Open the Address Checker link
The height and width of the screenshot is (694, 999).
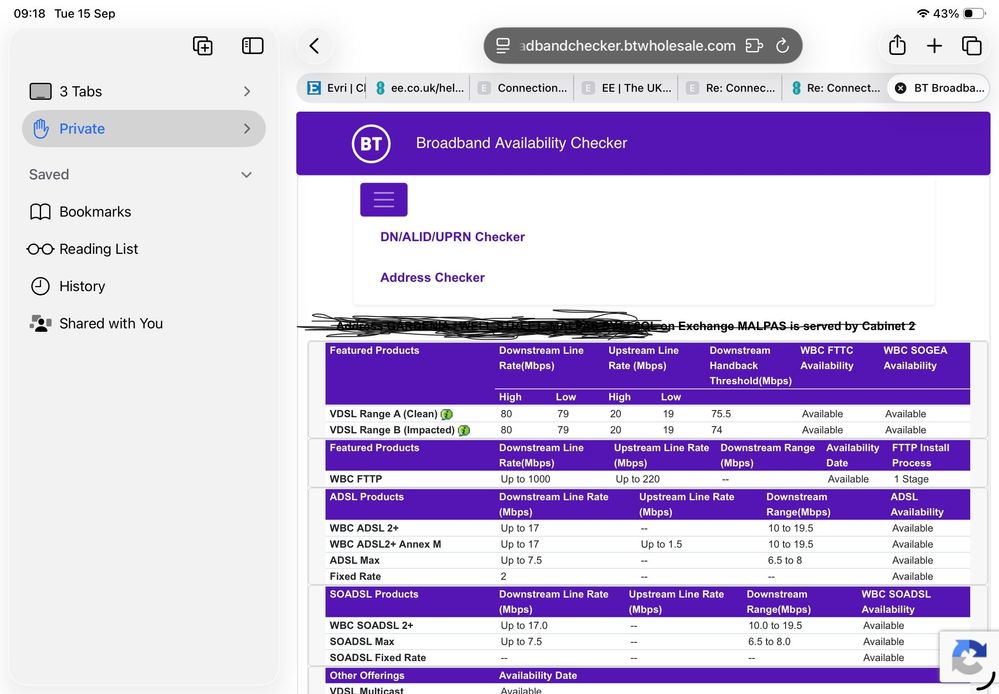pos(433,278)
